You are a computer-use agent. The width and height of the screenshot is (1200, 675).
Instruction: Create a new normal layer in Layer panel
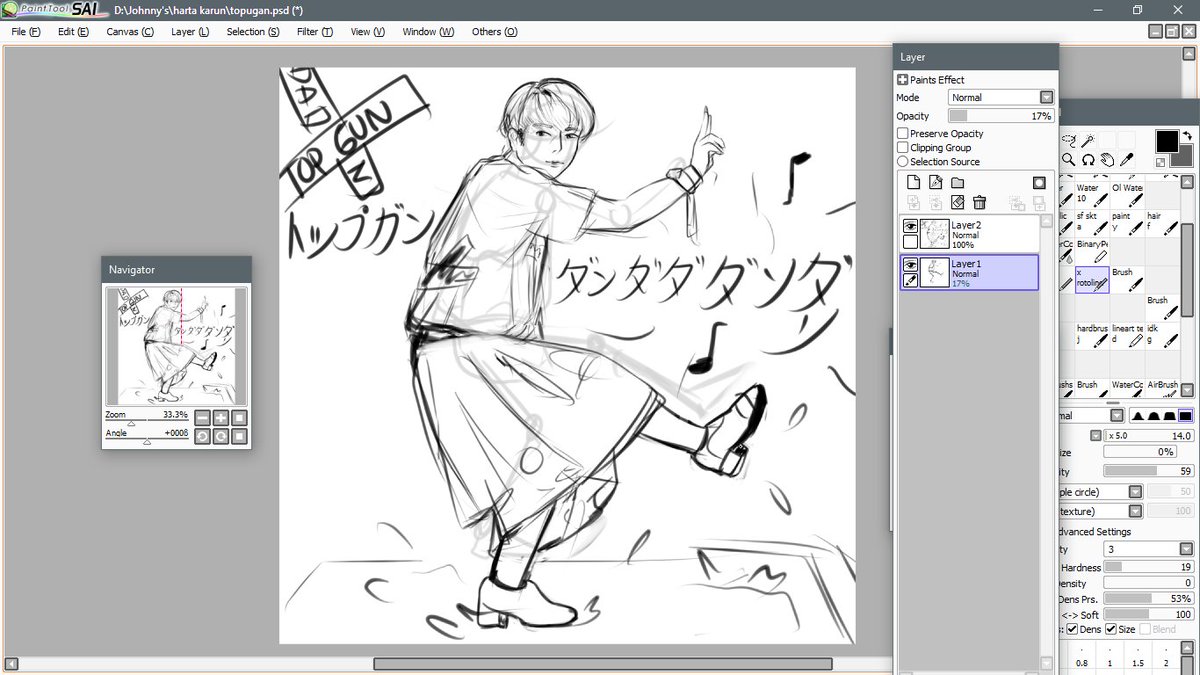[x=913, y=182]
